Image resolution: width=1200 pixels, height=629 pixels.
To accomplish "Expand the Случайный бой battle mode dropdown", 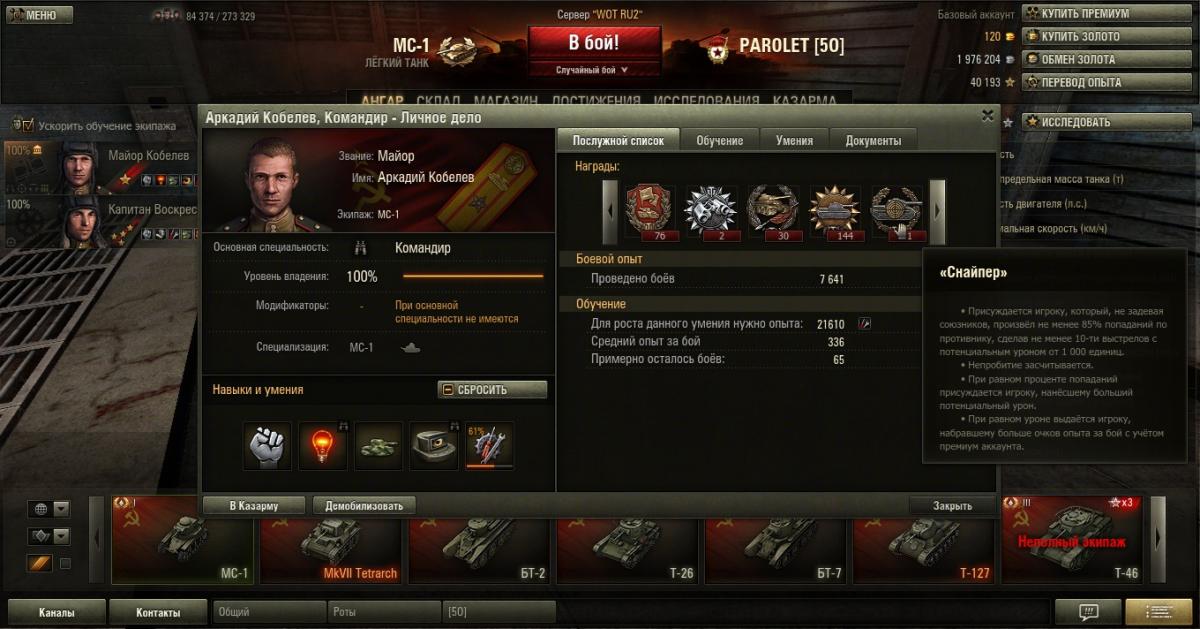I will 594,70.
